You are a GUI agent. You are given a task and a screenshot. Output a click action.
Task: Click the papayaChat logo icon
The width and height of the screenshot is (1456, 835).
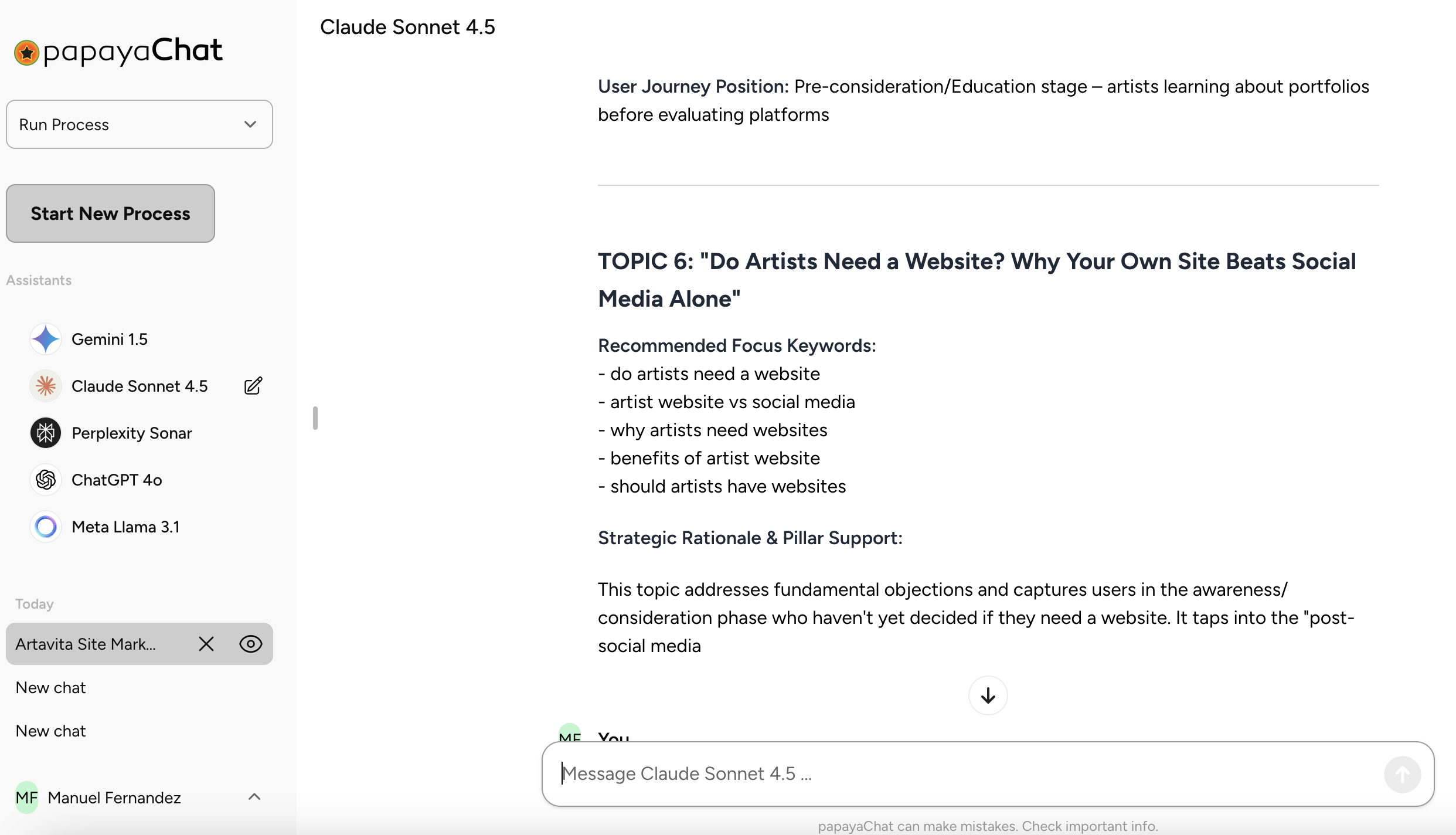pyautogui.click(x=26, y=53)
